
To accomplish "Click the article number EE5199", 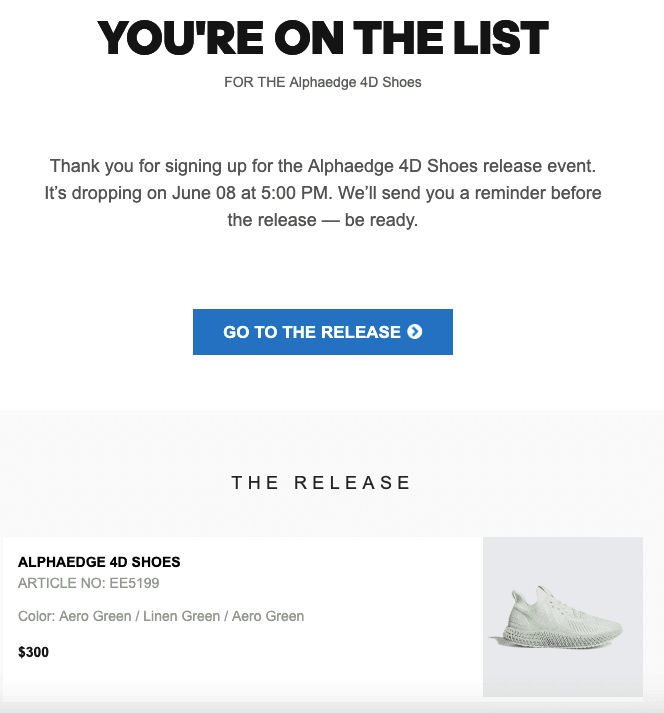I will [x=135, y=583].
